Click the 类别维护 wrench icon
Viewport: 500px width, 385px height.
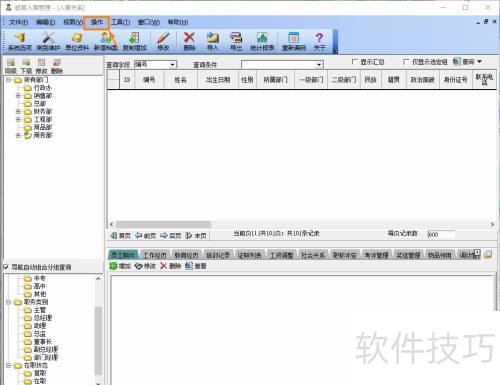[x=48, y=41]
